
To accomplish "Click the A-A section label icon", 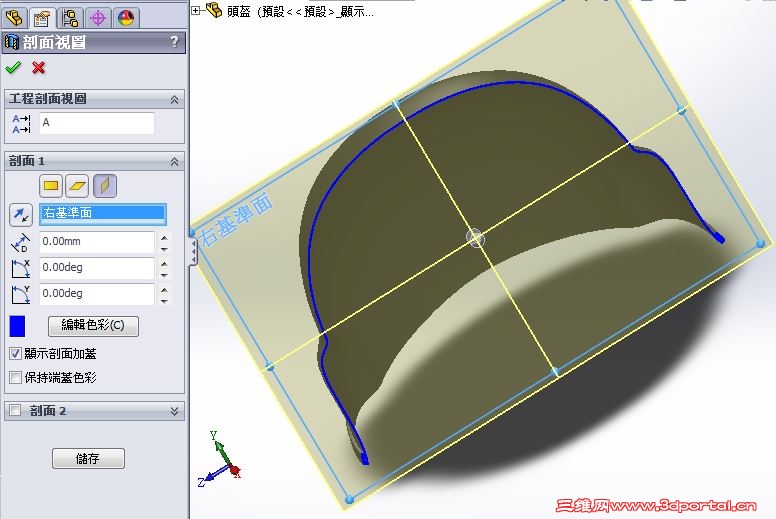I will tap(21, 124).
